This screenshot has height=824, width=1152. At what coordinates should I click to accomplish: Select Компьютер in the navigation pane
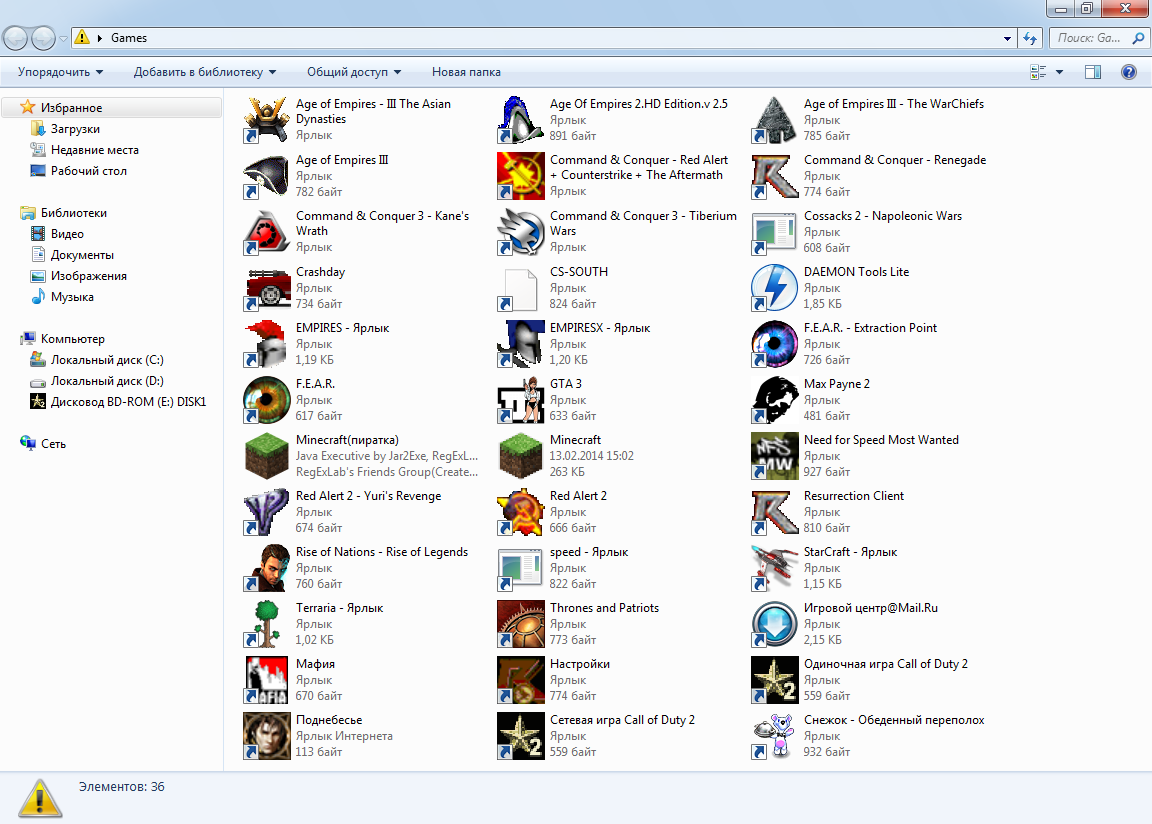coord(72,339)
